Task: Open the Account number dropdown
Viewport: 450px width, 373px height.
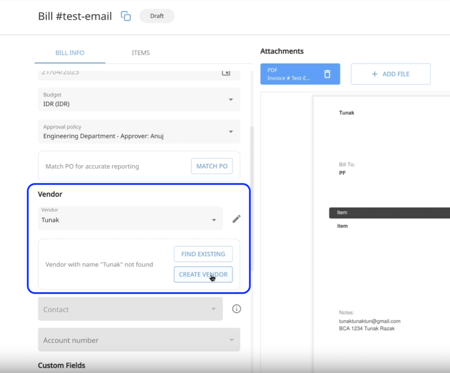Action: click(139, 340)
